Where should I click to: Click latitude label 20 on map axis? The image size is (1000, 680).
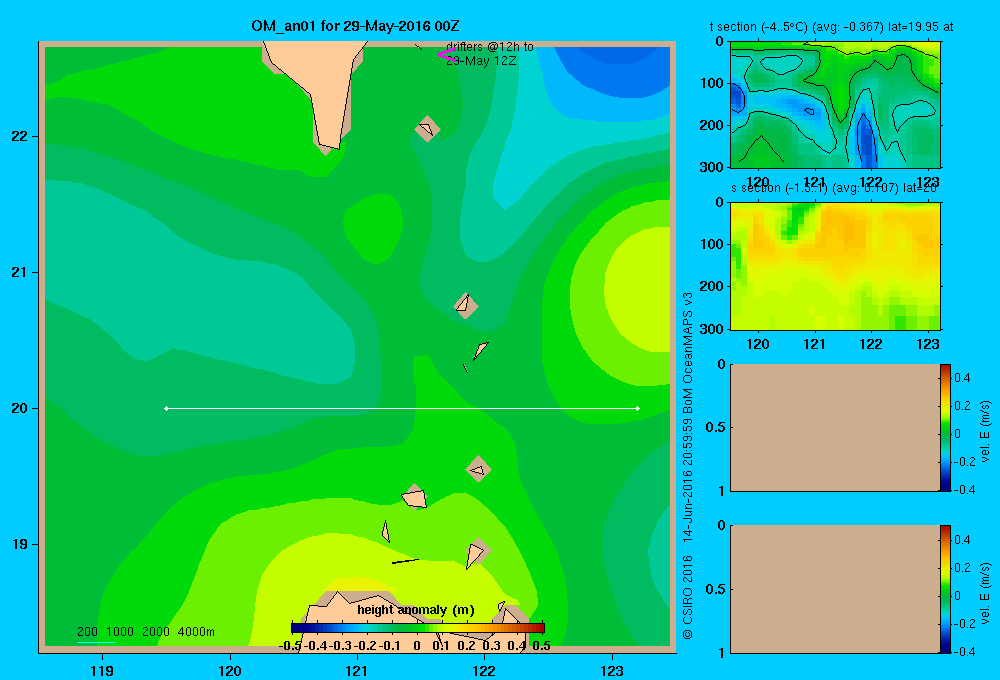click(20, 408)
